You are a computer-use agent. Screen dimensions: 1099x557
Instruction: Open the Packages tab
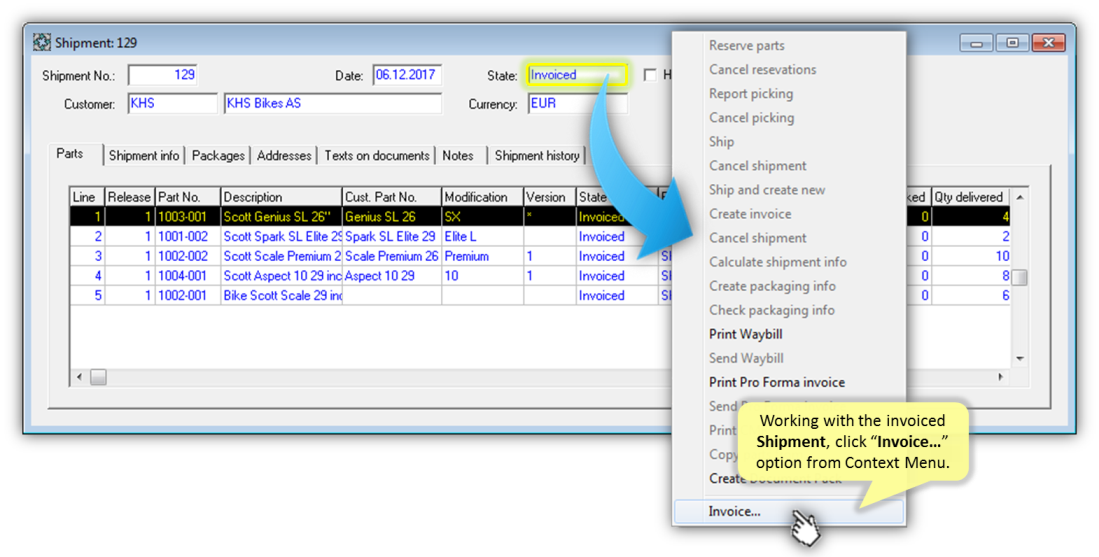[x=218, y=155]
